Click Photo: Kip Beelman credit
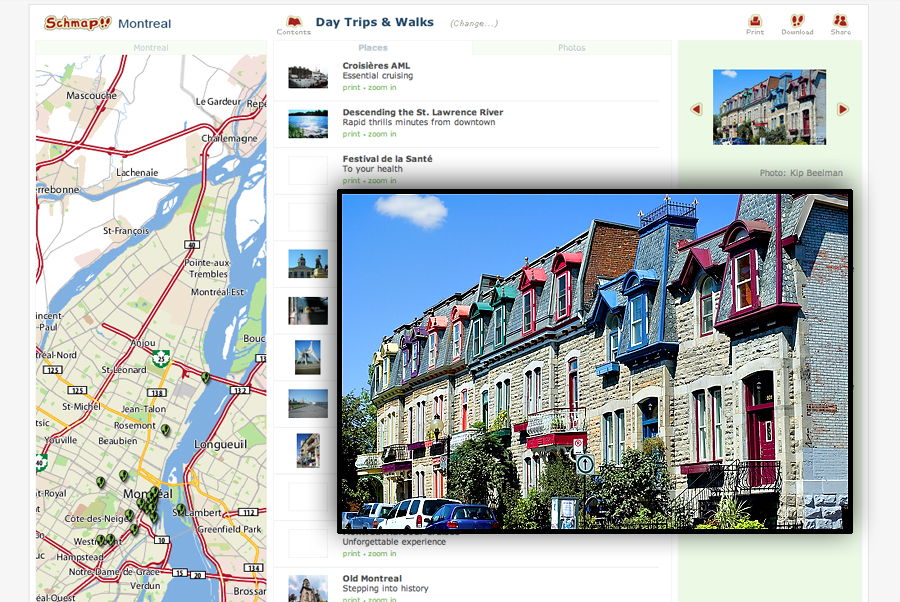Screen dimensions: 900x602 point(801,173)
